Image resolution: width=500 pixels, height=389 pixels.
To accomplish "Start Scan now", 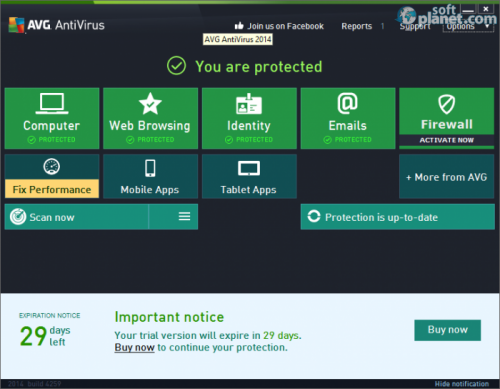I will (76, 217).
